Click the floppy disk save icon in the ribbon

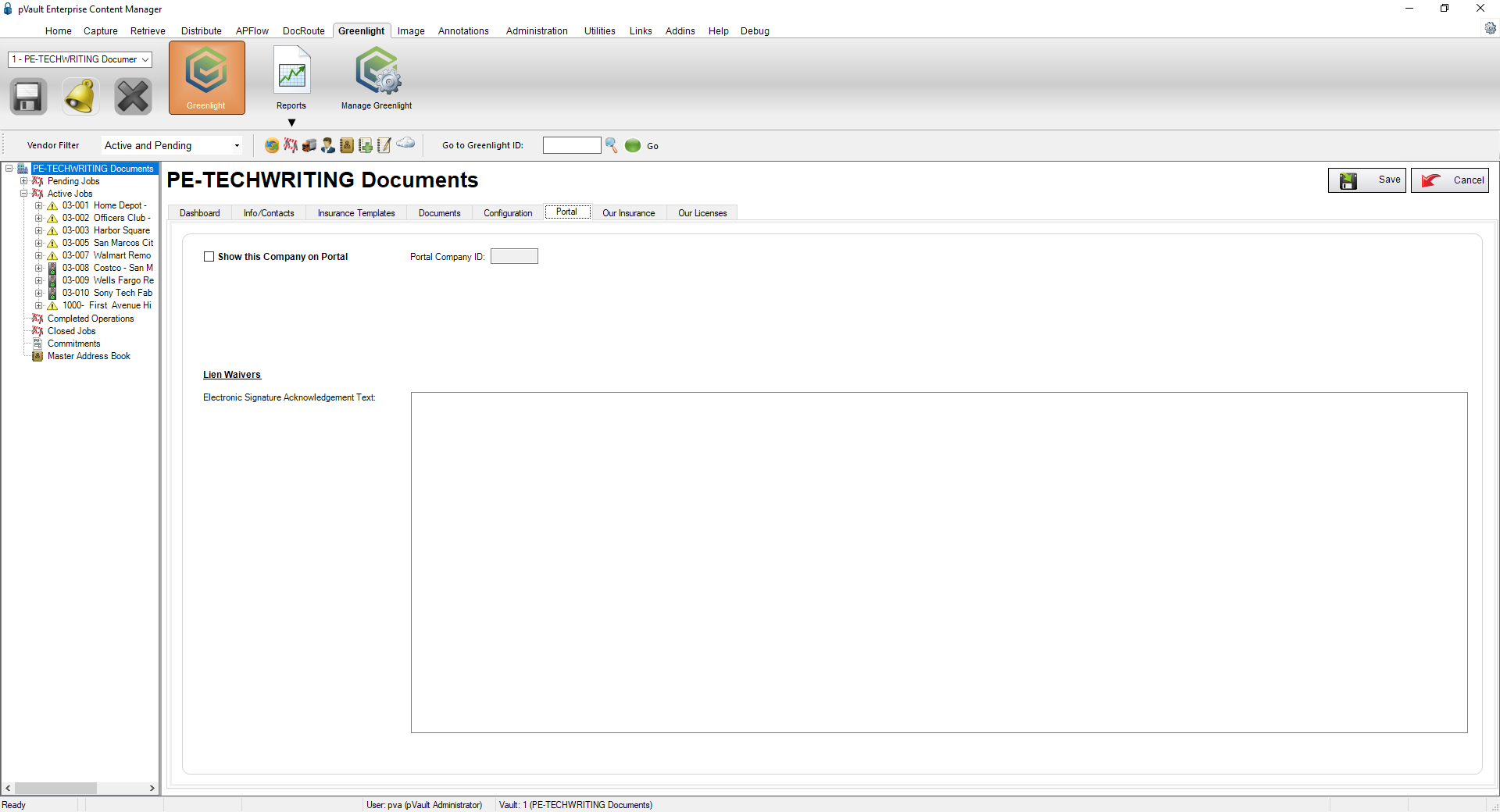(x=28, y=97)
